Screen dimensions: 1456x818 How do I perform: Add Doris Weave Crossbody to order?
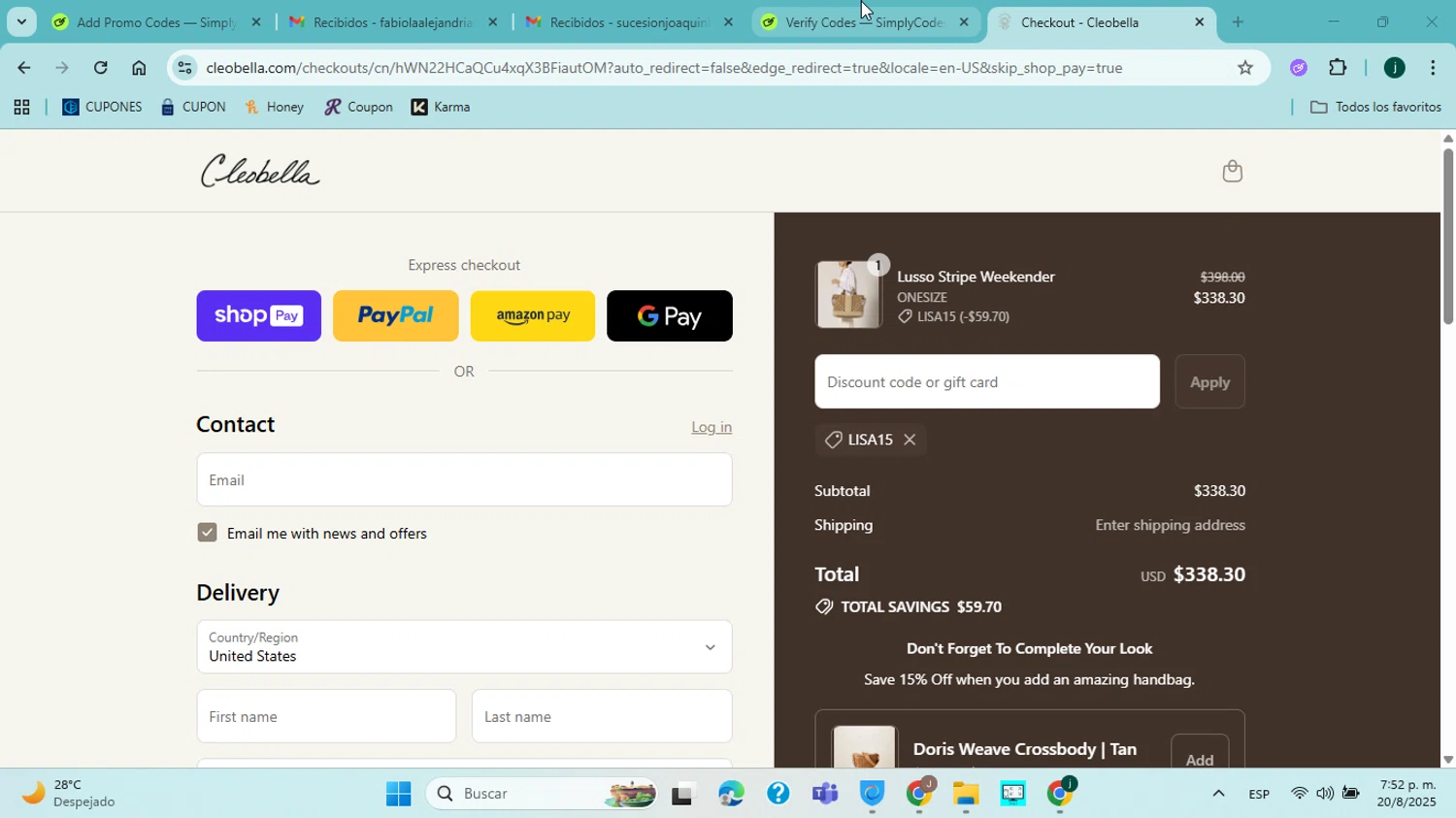(1200, 758)
